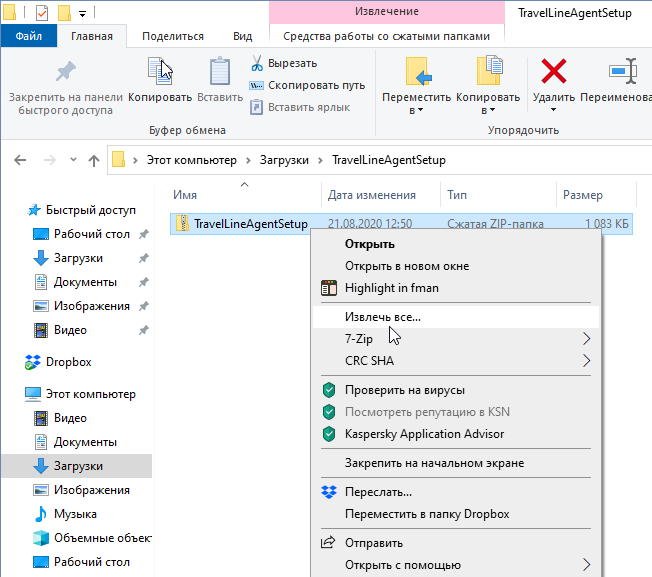The width and height of the screenshot is (652, 577).
Task: Open the Файл tab
Action: 29,36
